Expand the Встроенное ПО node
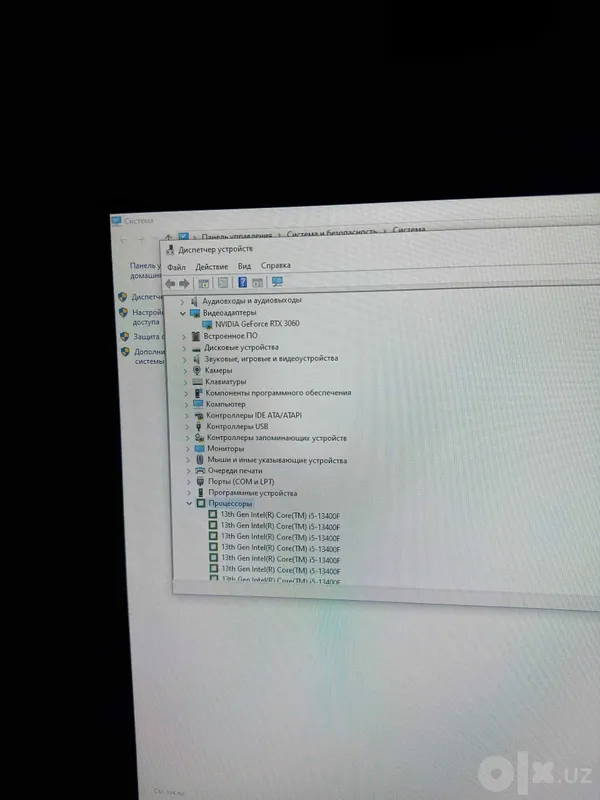This screenshot has height=800, width=600. click(x=184, y=337)
